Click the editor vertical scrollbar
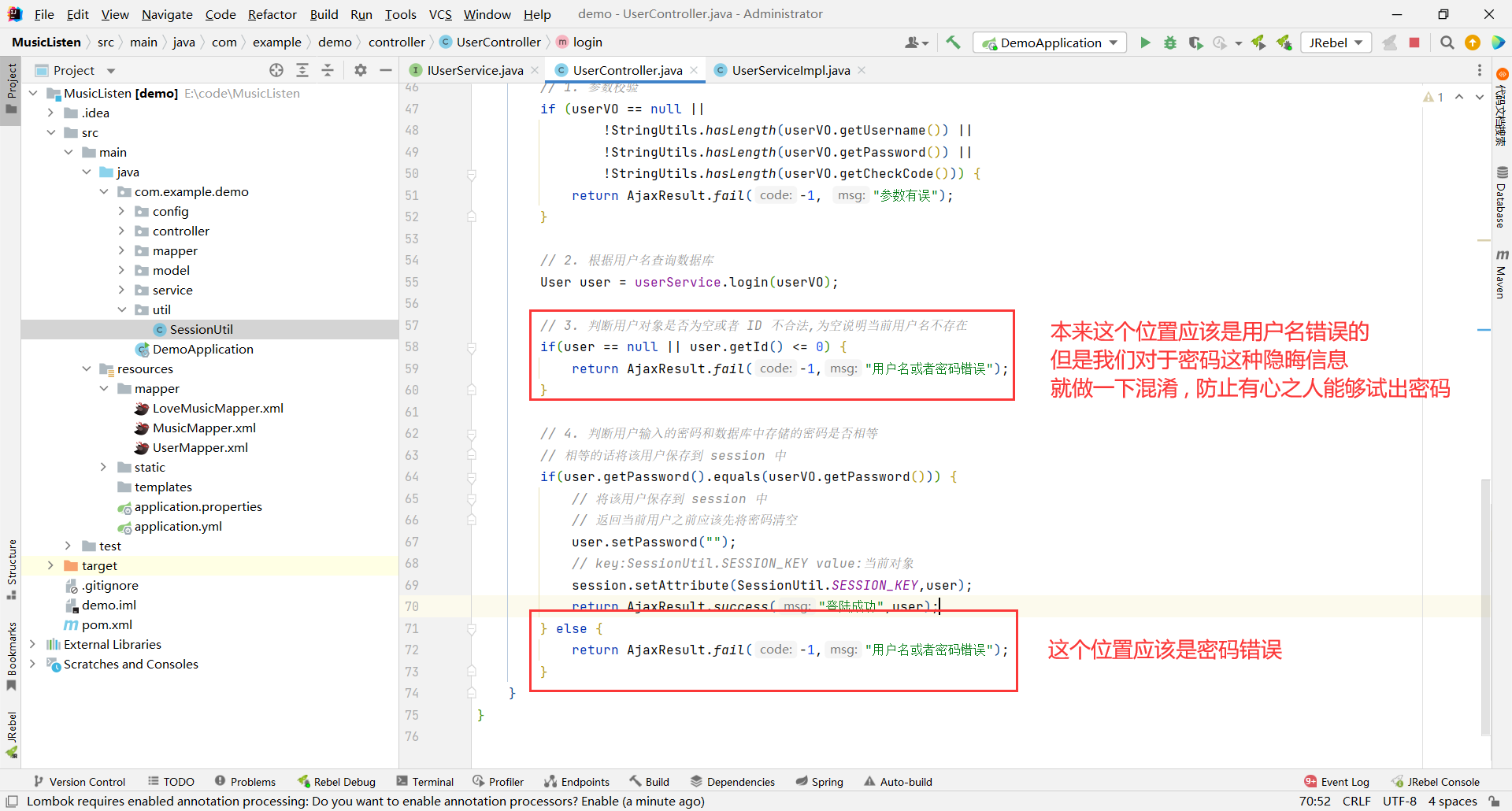The width and height of the screenshot is (1512, 811). (x=1486, y=606)
